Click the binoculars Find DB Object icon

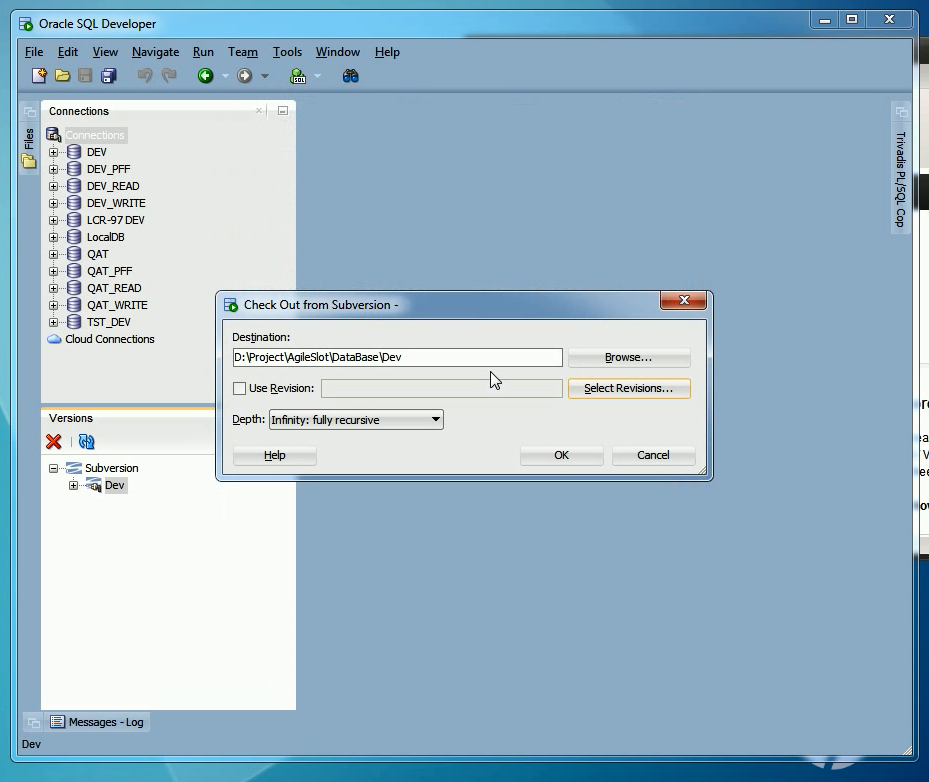351,76
